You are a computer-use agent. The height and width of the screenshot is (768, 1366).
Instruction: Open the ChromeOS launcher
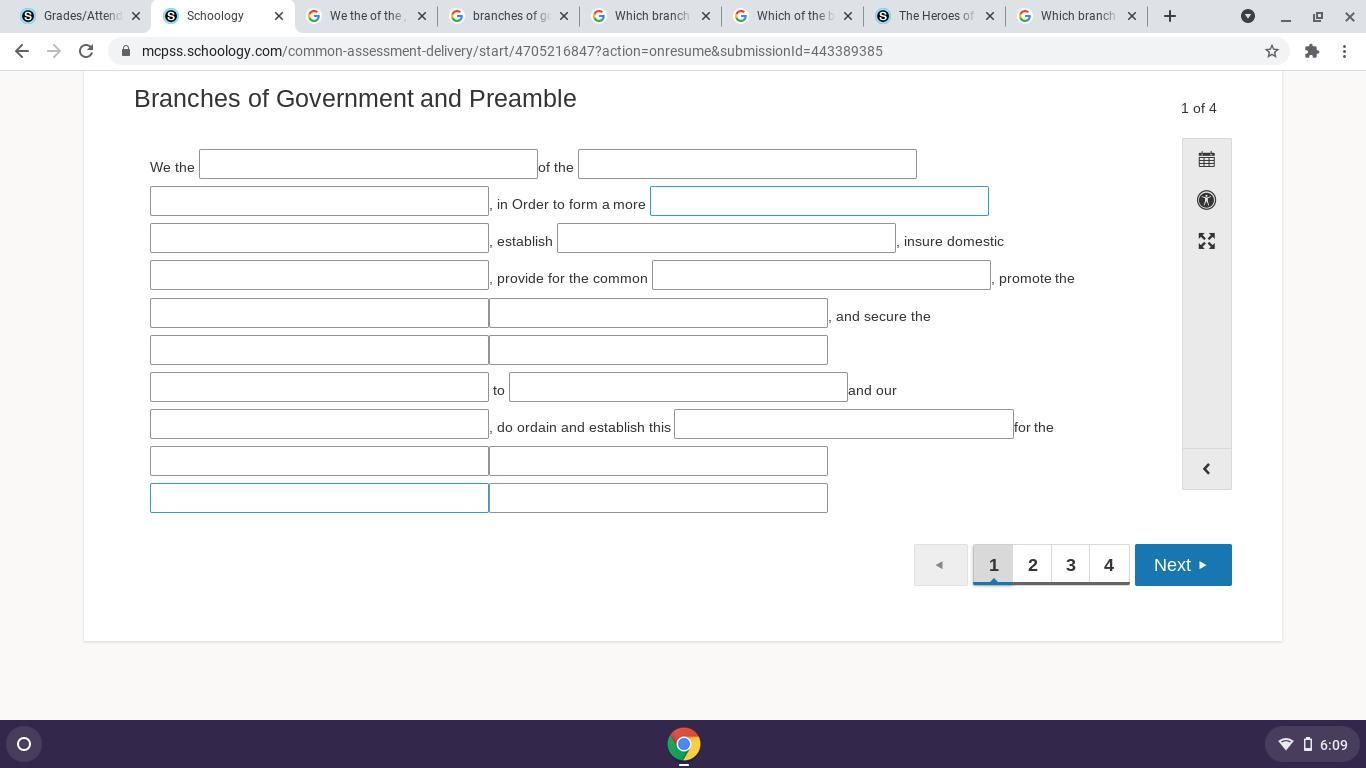[24, 744]
